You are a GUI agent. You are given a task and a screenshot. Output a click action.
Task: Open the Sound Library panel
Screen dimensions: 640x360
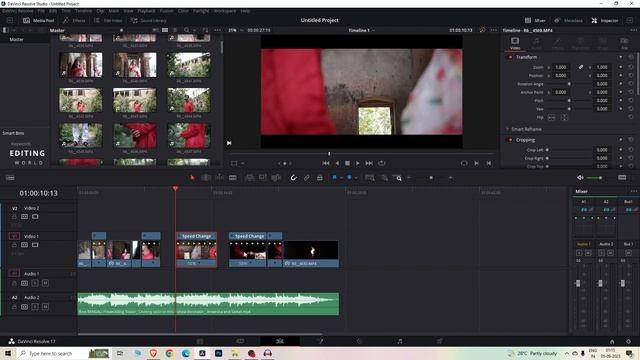(149, 20)
